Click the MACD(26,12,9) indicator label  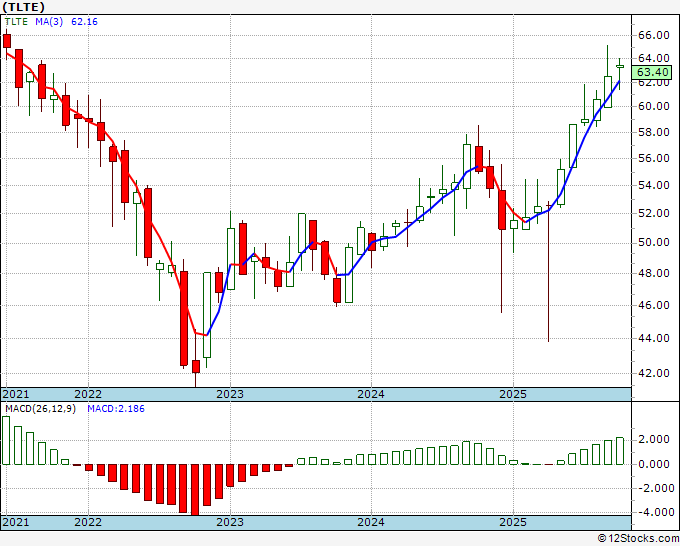(x=40, y=409)
